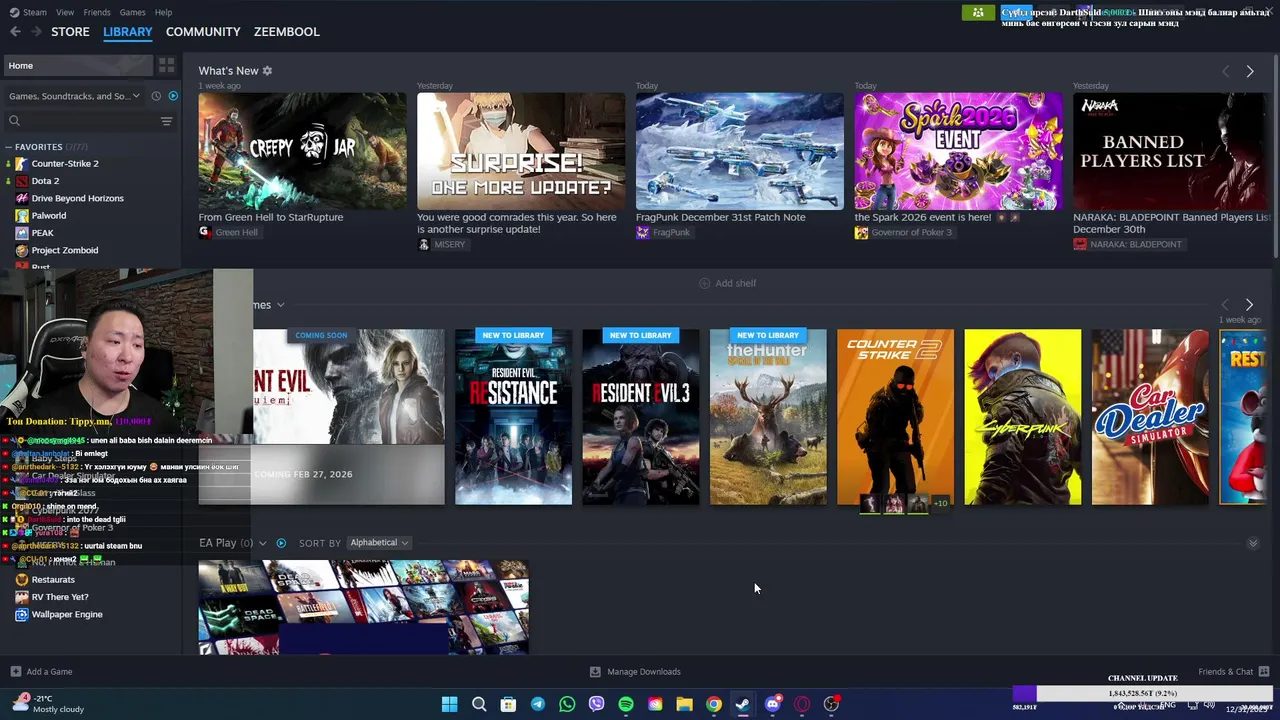
Task: Show next recent games shelf arrow
Action: tap(1249, 304)
